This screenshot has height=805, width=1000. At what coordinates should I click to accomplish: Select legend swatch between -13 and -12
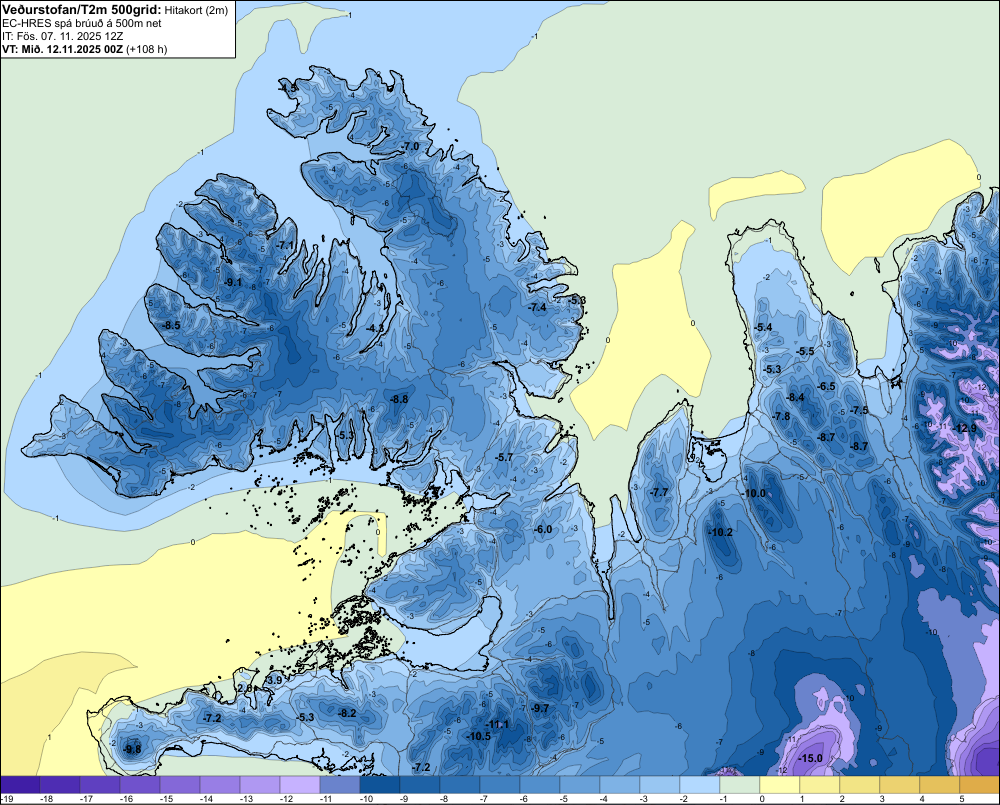[x=260, y=785]
